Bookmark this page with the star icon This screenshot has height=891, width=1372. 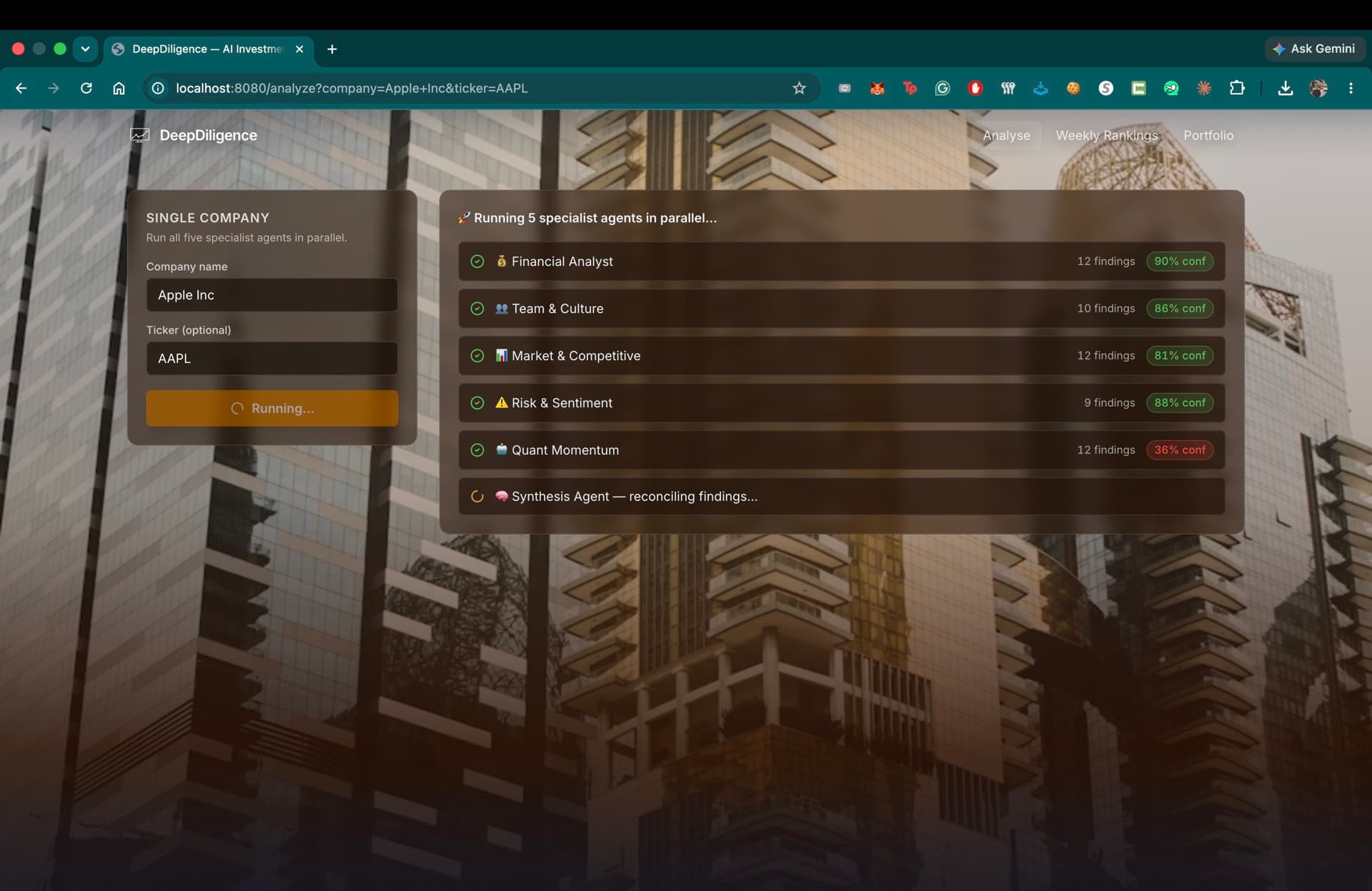[799, 88]
